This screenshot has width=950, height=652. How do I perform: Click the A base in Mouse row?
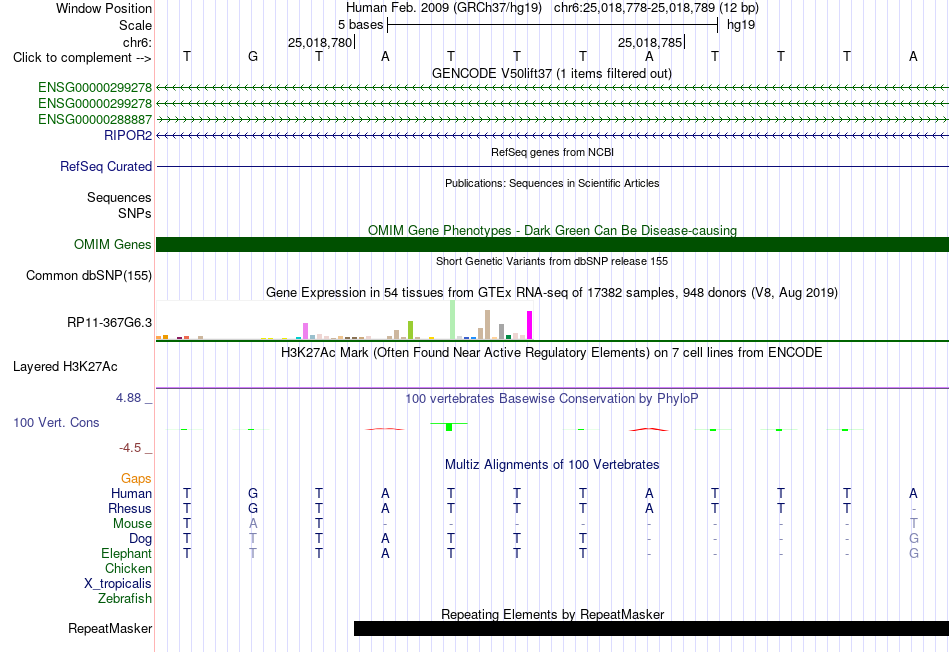(253, 524)
